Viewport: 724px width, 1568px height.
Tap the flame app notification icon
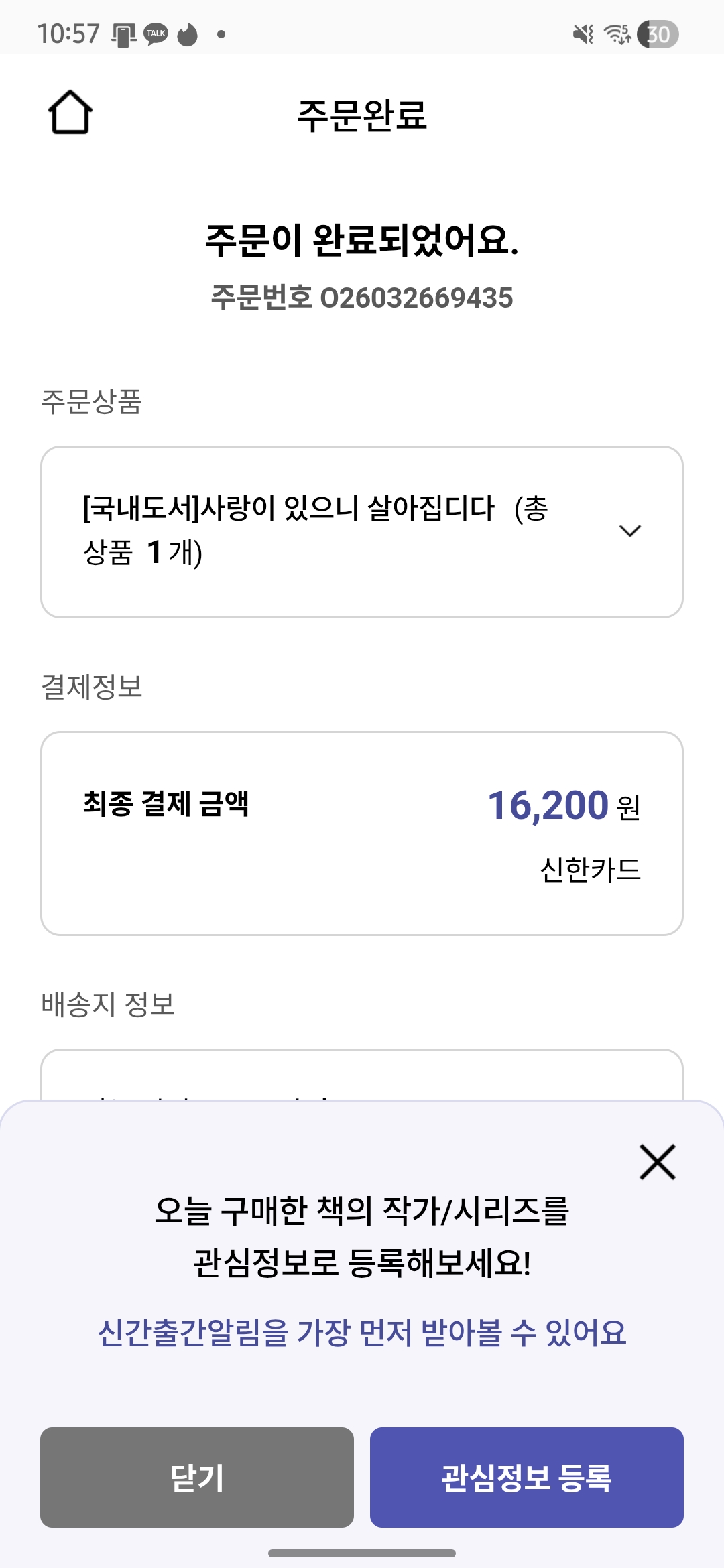(x=188, y=34)
